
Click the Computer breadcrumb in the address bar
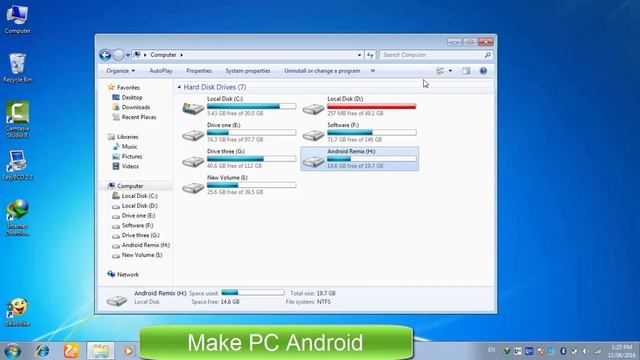(163, 55)
